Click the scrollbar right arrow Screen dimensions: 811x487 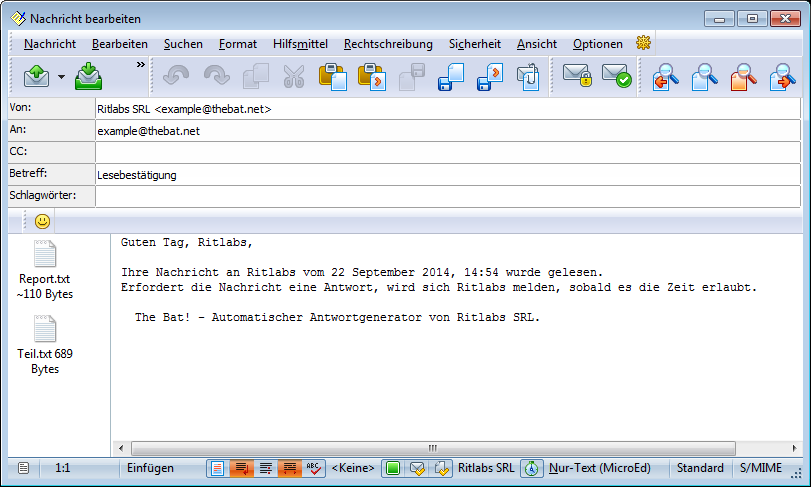tap(794, 448)
